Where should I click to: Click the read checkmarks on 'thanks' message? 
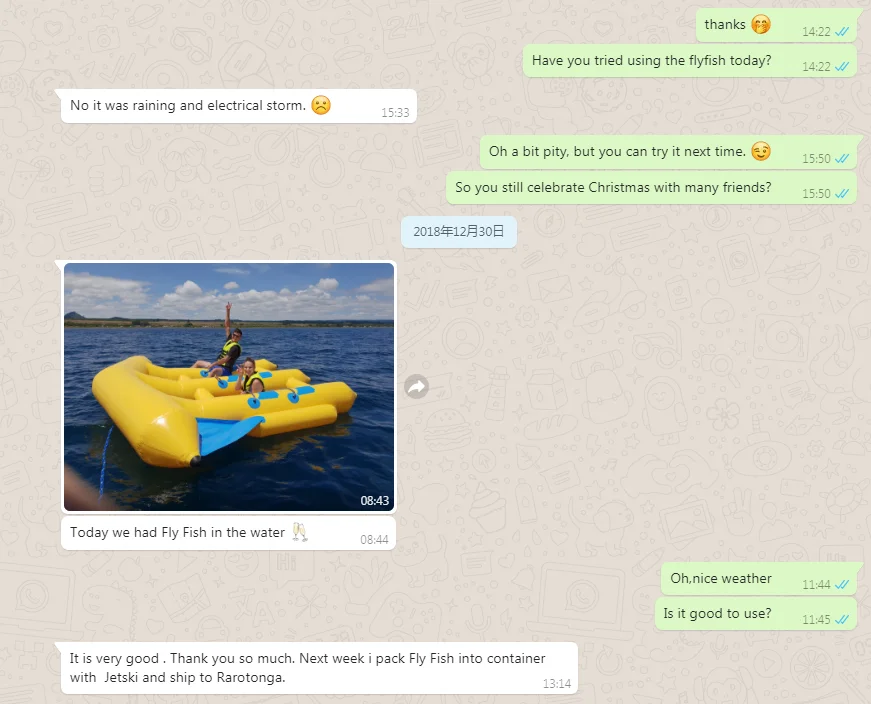(x=842, y=32)
